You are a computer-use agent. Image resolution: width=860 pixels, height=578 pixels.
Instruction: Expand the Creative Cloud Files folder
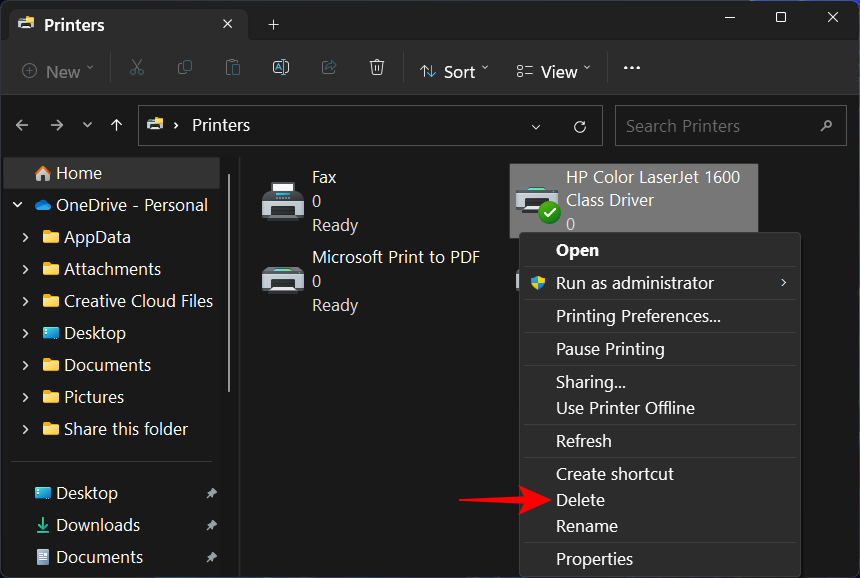pyautogui.click(x=25, y=301)
